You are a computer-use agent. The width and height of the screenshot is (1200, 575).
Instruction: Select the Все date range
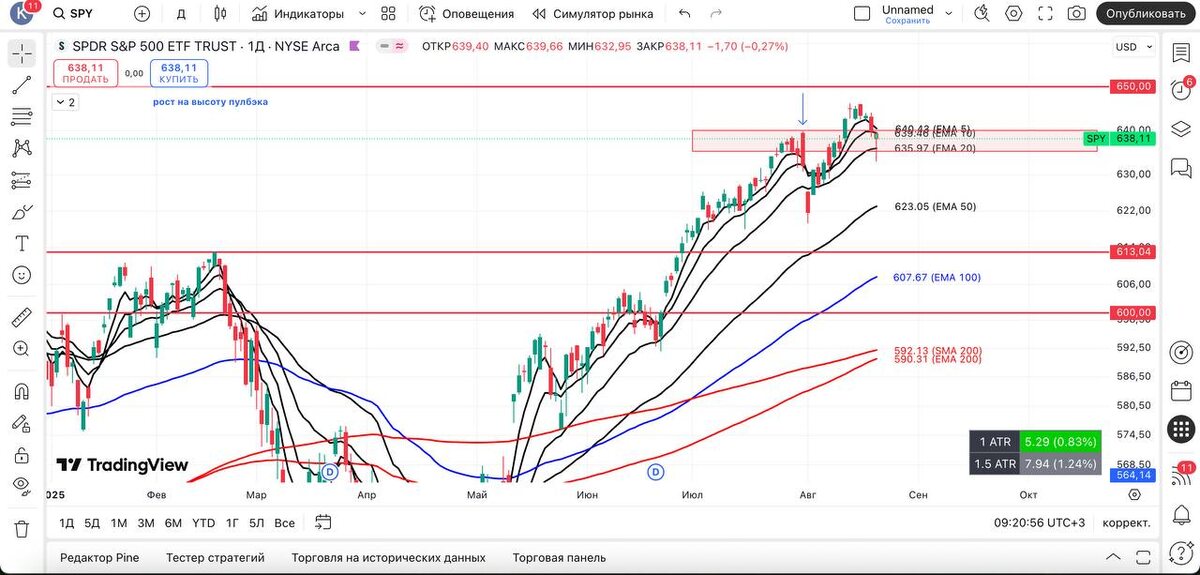pyautogui.click(x=285, y=522)
